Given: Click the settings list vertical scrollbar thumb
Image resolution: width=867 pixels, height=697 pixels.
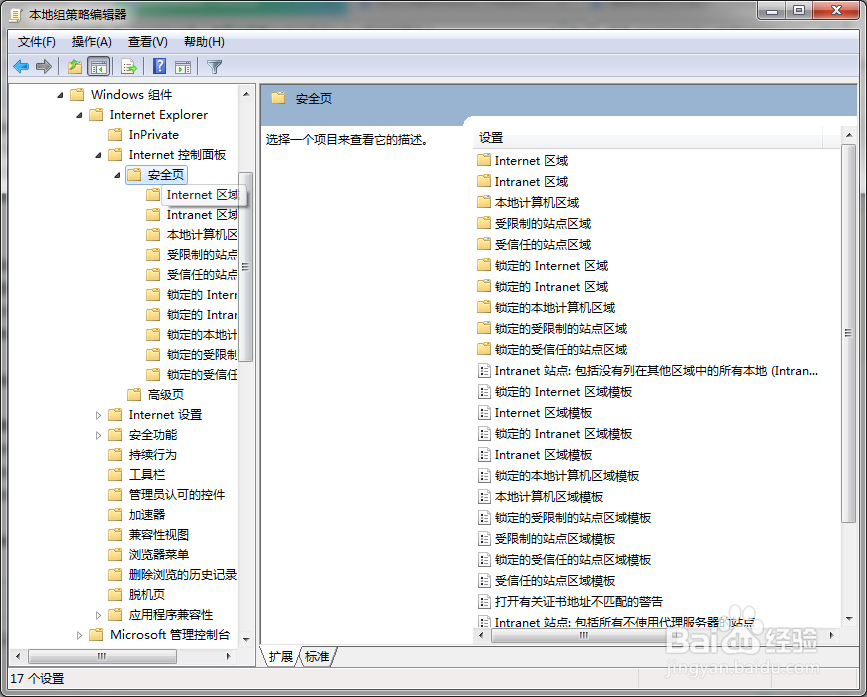Looking at the screenshot, I should click(848, 333).
